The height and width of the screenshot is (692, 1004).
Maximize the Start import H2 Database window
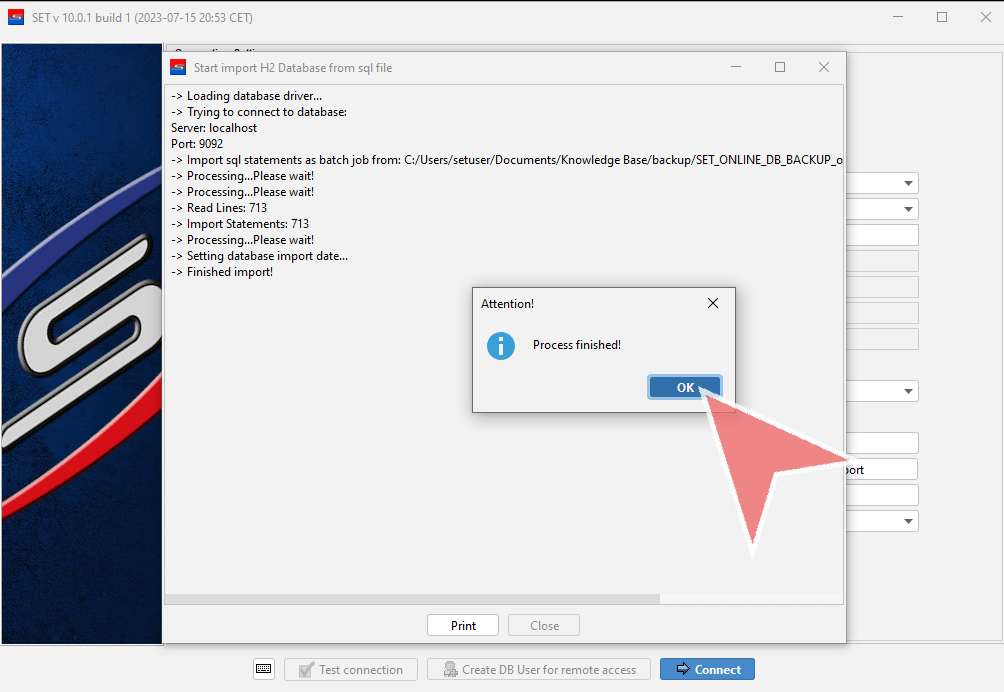tap(780, 67)
